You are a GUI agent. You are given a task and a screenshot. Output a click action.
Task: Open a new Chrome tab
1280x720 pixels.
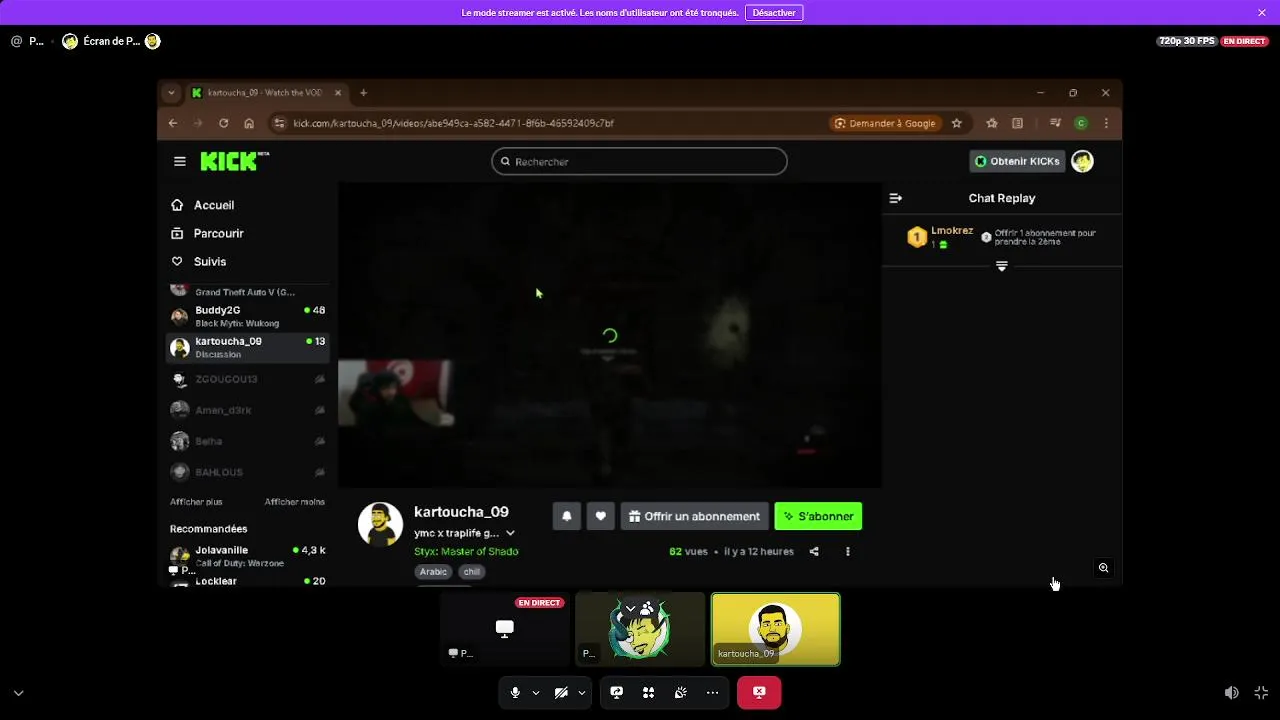363,93
